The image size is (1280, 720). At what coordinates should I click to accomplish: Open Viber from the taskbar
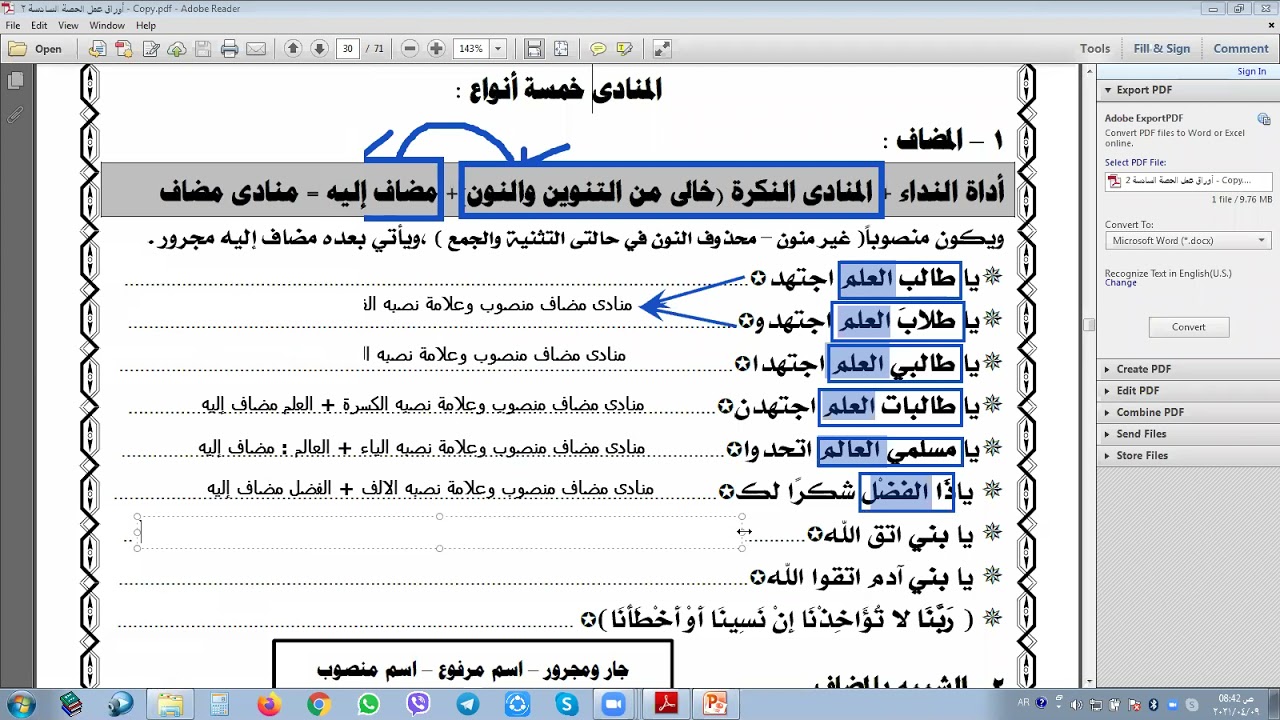point(418,704)
